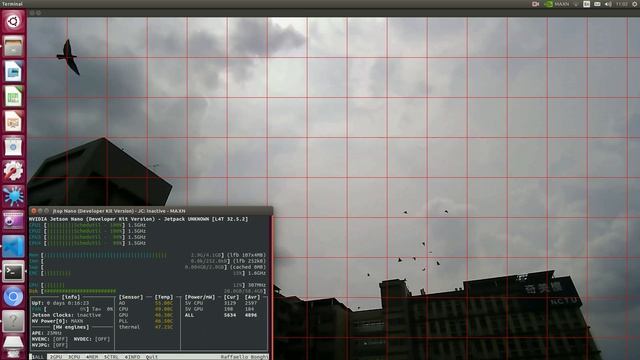Close the jtop Nano terminal window

[34, 211]
